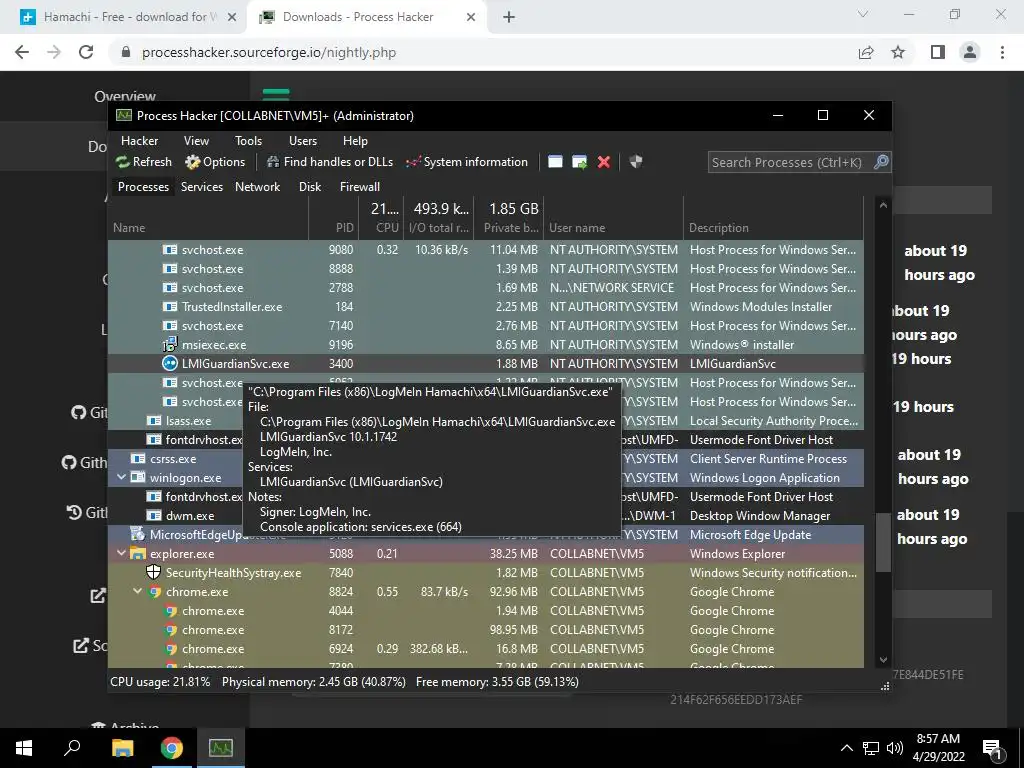This screenshot has height=768, width=1024.
Task: Click TrustedInstaller.exe process icon
Action: coord(170,306)
